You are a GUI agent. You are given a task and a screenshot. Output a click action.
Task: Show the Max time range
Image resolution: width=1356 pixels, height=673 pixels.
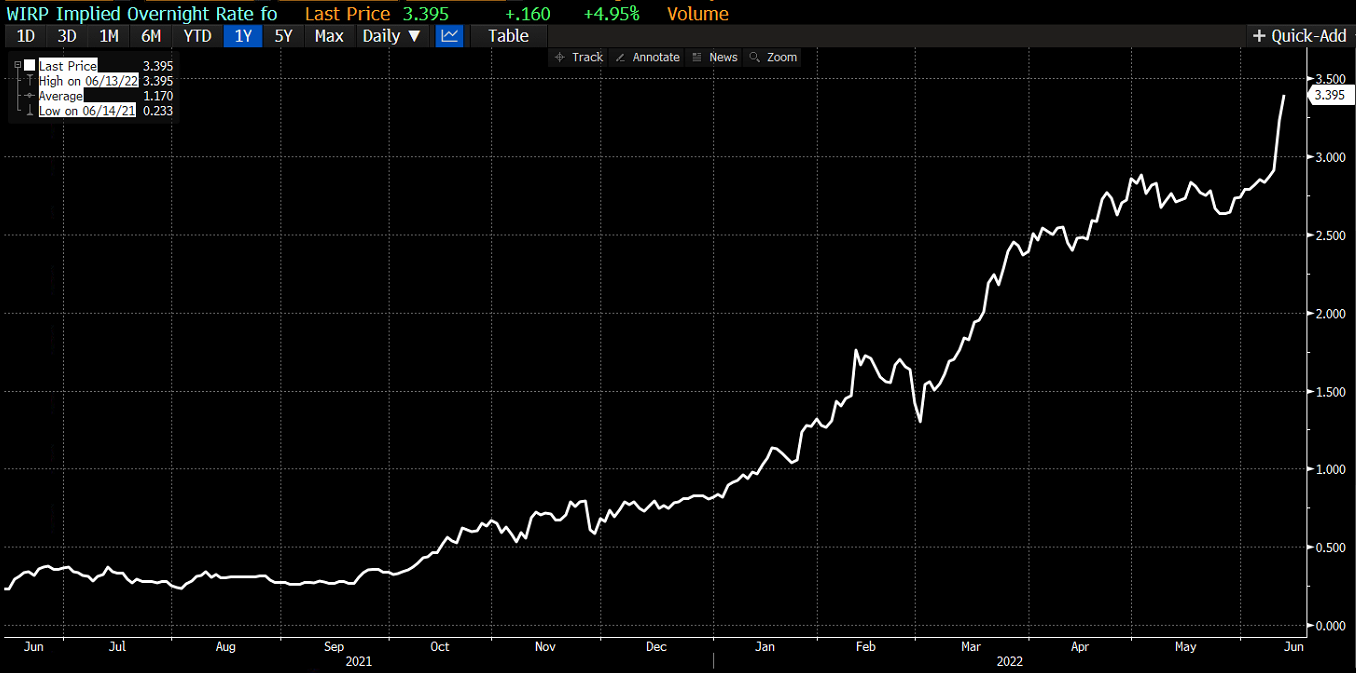[x=328, y=36]
